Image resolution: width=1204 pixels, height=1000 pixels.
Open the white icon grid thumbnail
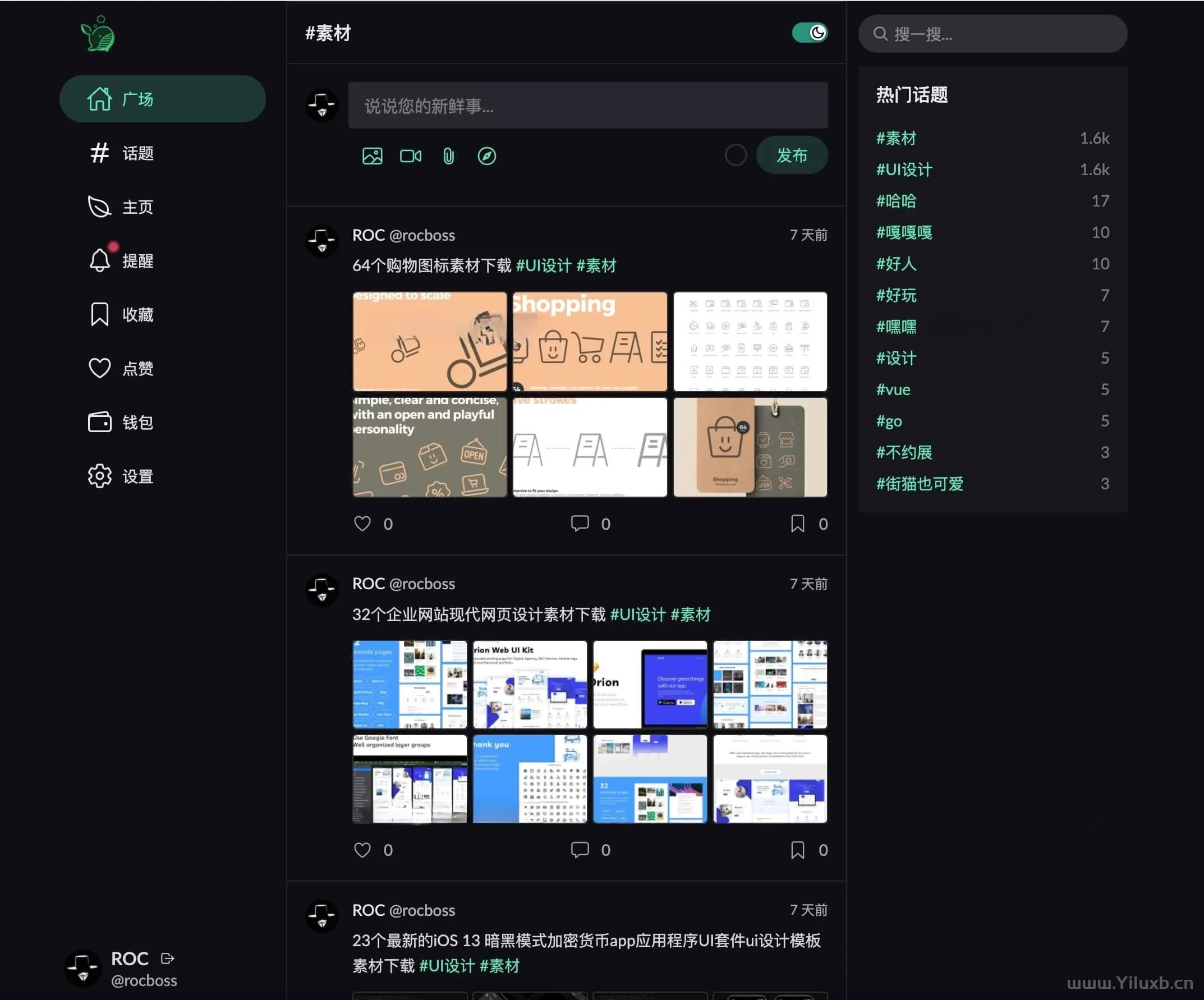point(750,342)
